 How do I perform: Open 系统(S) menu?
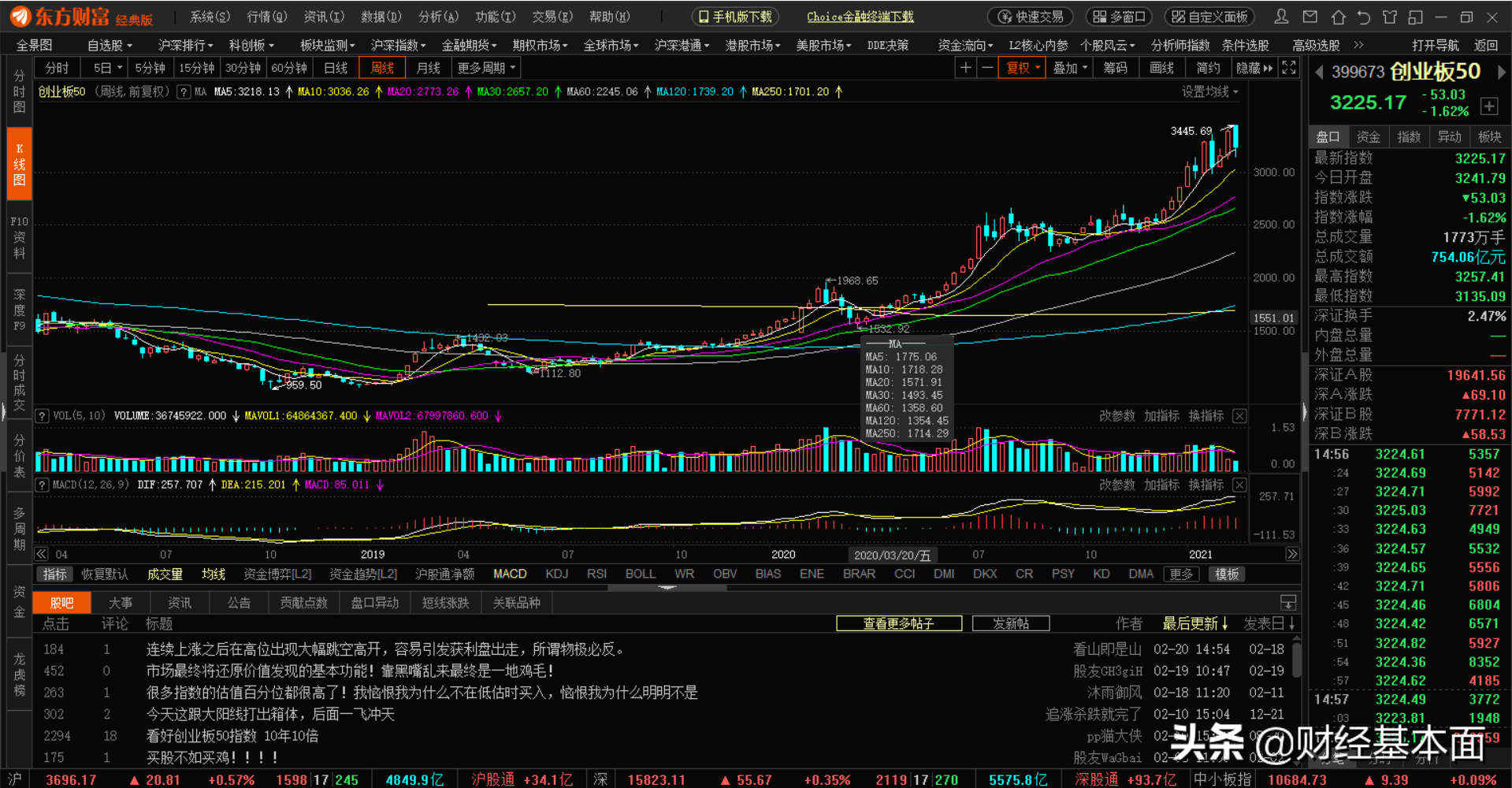pyautogui.click(x=210, y=17)
